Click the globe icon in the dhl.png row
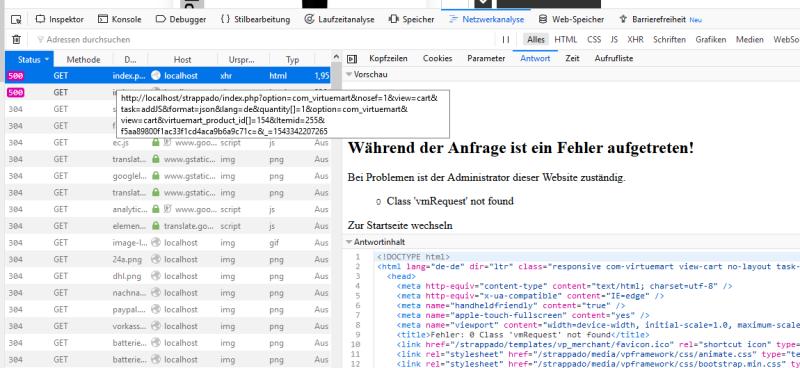 coord(156,276)
